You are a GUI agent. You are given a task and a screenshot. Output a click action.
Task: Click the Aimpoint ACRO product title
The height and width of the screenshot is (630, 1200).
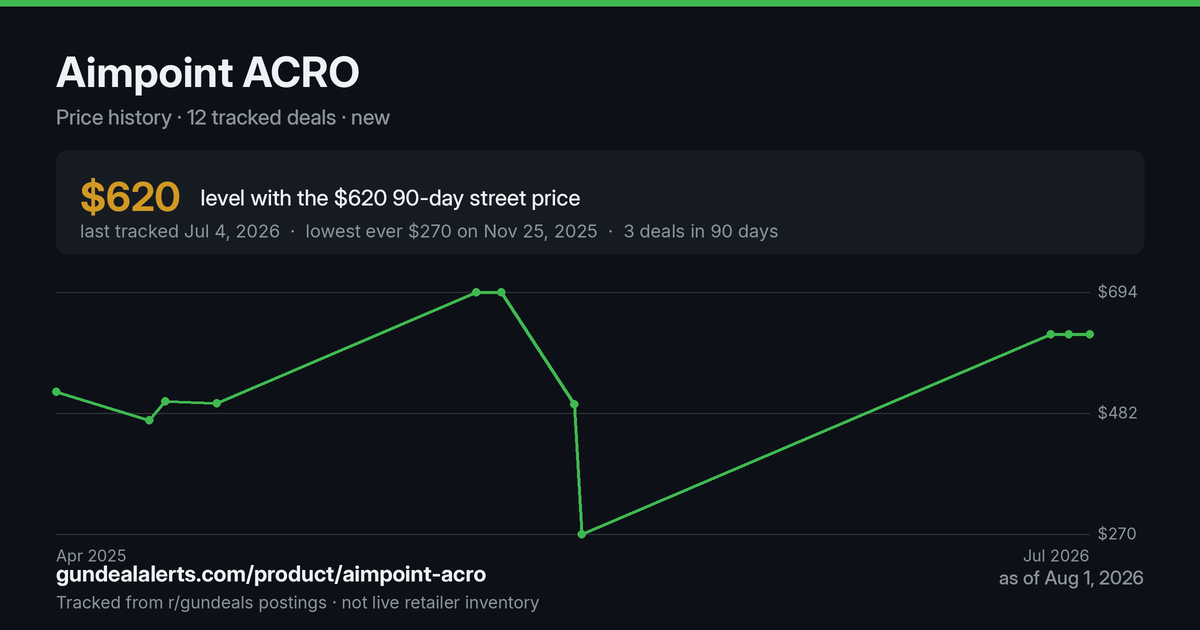(208, 73)
